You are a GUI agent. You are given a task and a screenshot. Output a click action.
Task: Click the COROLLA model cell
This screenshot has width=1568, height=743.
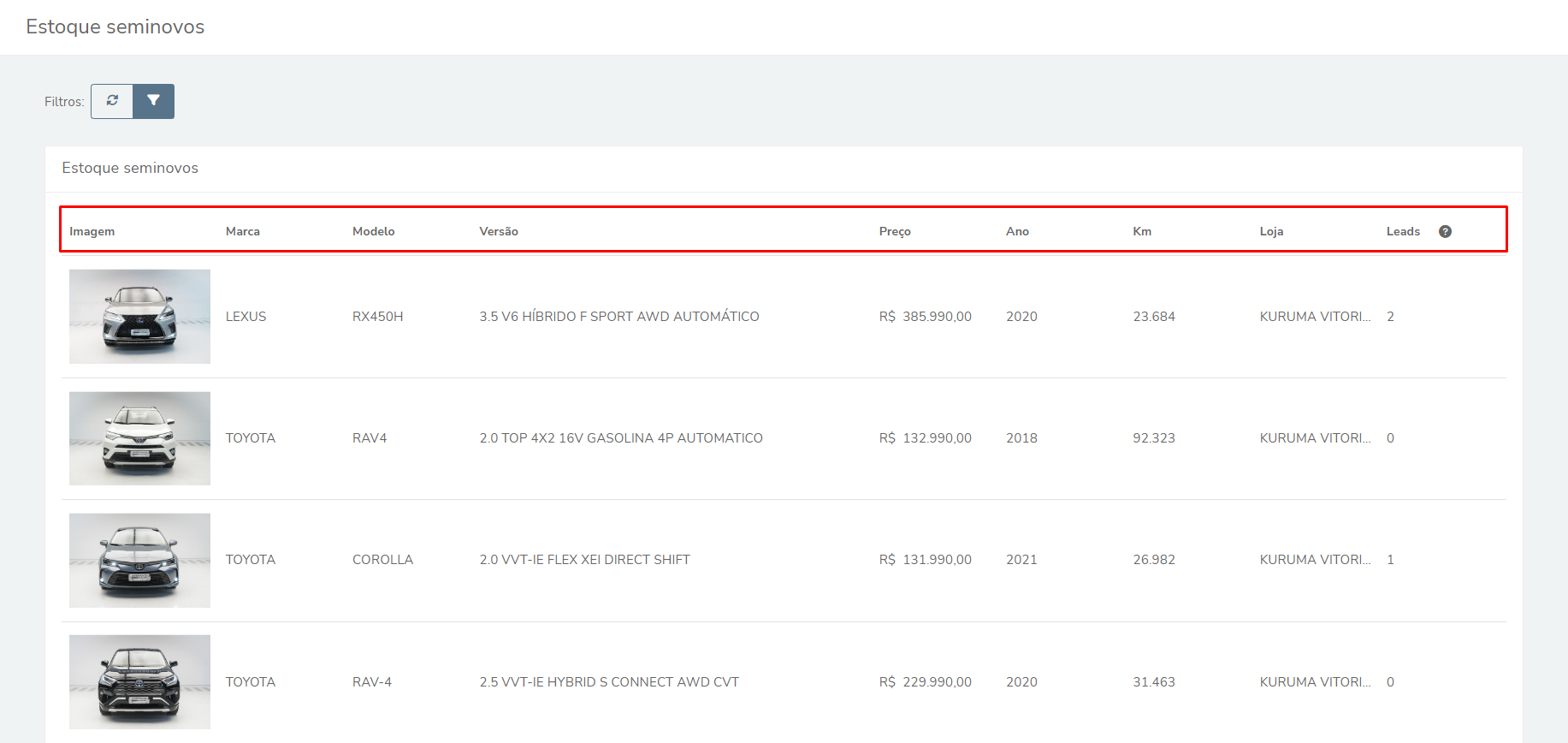pos(382,560)
